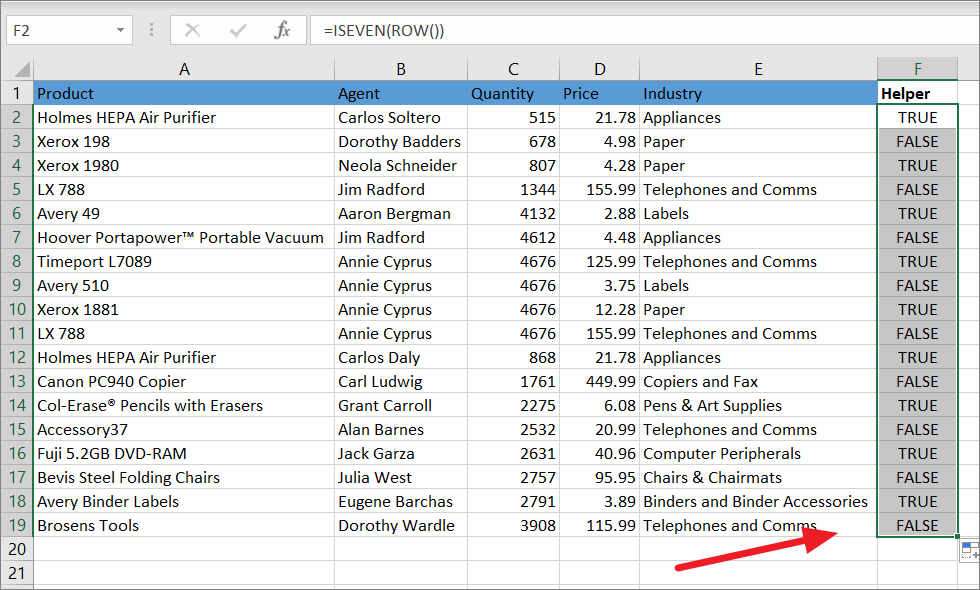Select agent Grant Carroll cell
The image size is (980, 590).
[x=401, y=406]
